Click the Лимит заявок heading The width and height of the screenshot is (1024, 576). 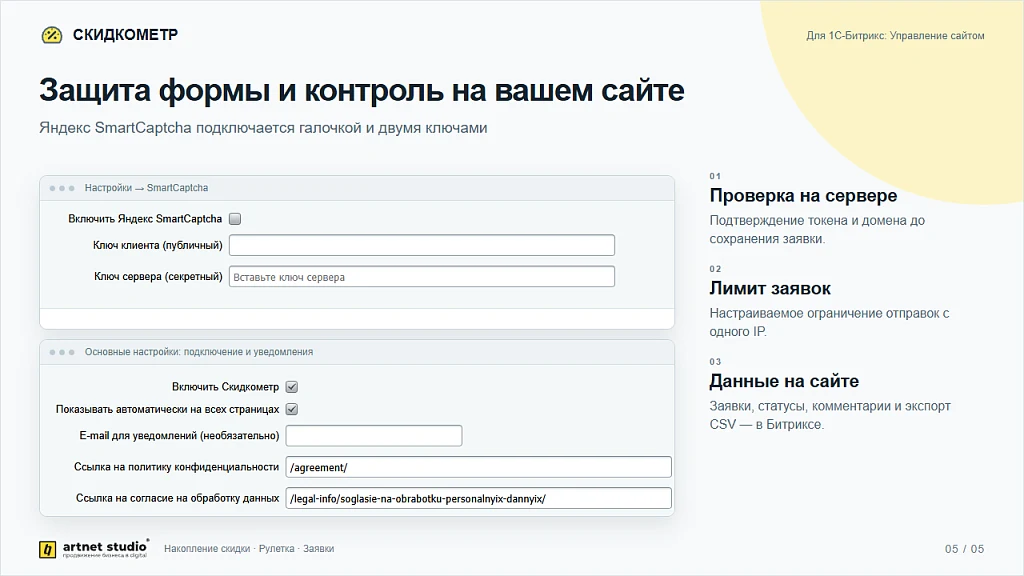point(770,288)
